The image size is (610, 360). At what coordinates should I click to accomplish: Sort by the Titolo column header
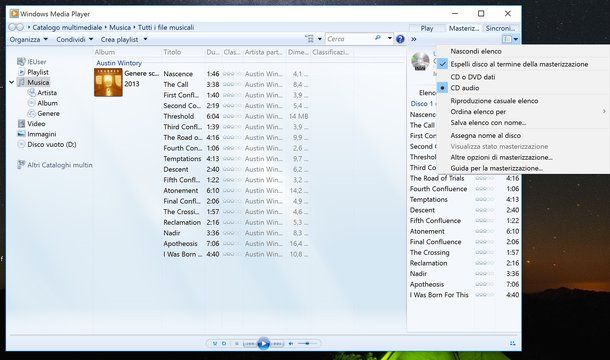click(172, 52)
